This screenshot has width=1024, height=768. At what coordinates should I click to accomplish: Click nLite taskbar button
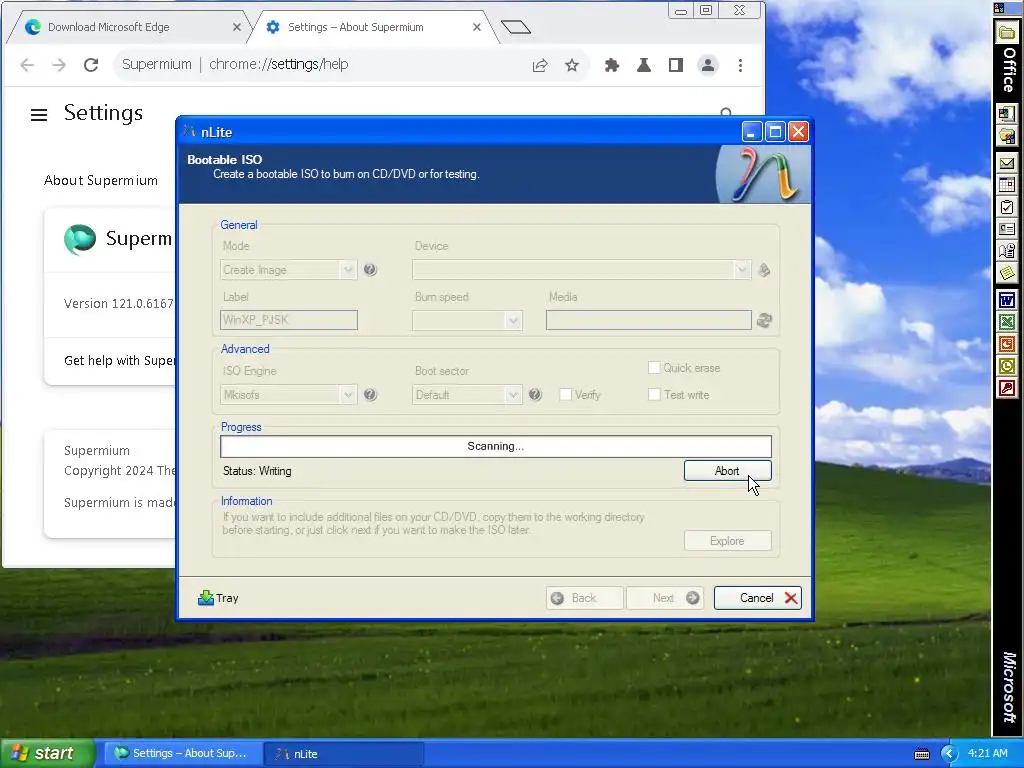[x=344, y=754]
